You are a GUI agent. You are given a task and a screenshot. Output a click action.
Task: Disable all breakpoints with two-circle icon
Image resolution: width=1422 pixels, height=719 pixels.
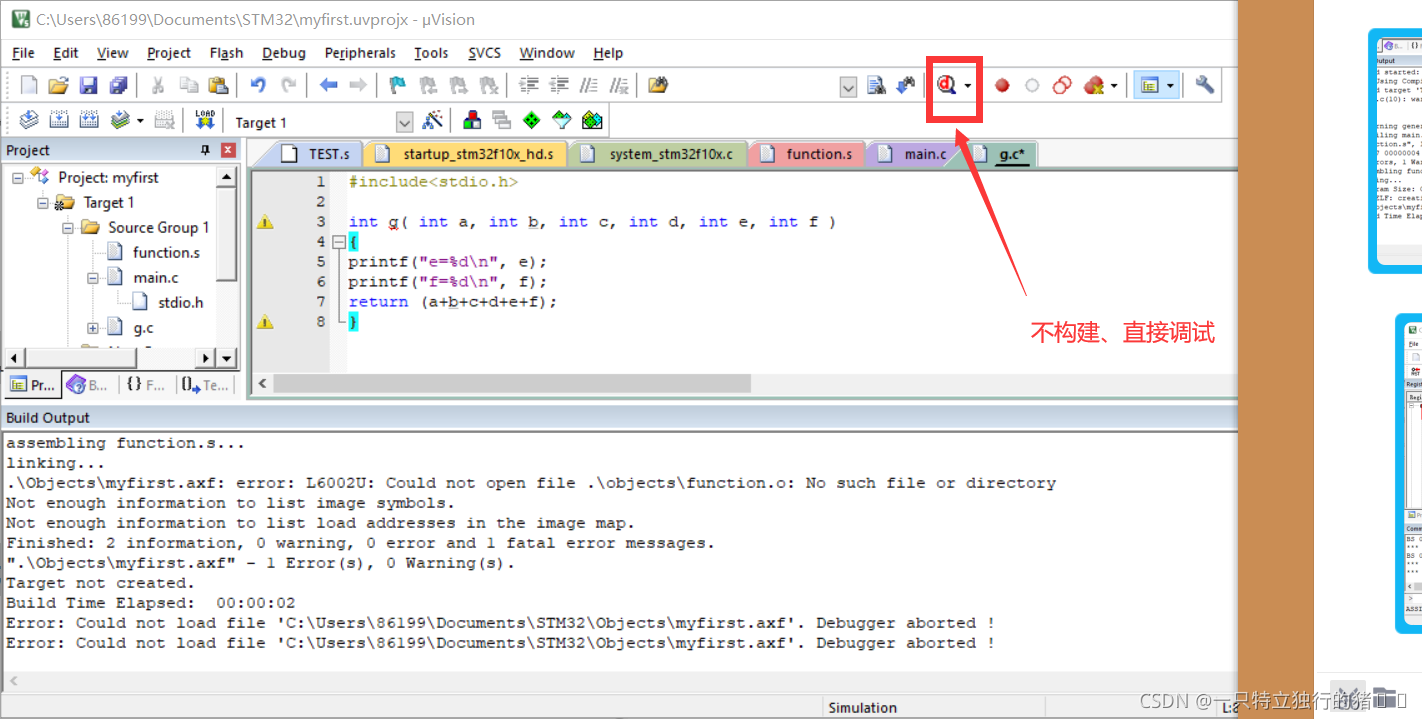1062,86
